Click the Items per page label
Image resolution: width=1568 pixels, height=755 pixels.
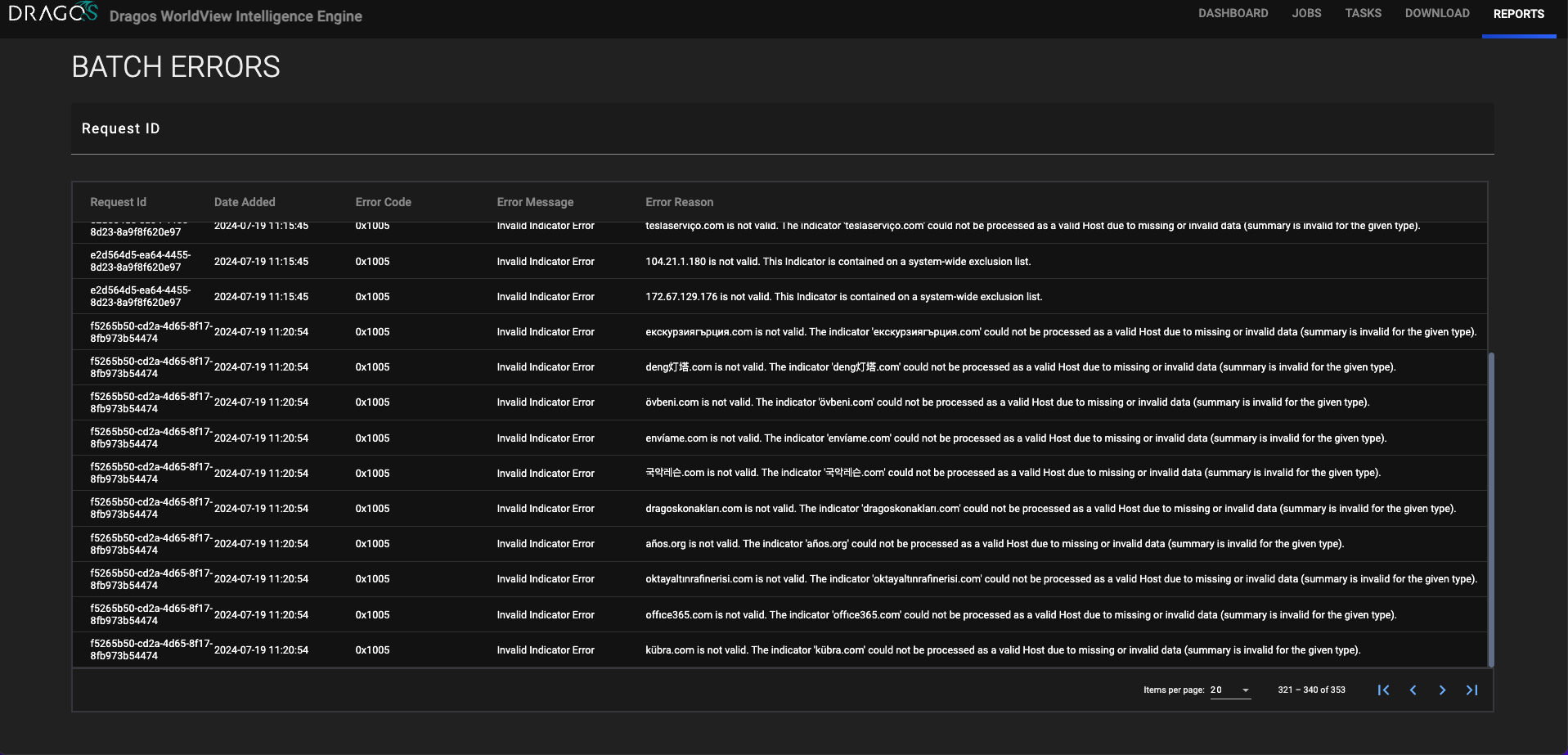[1174, 690]
